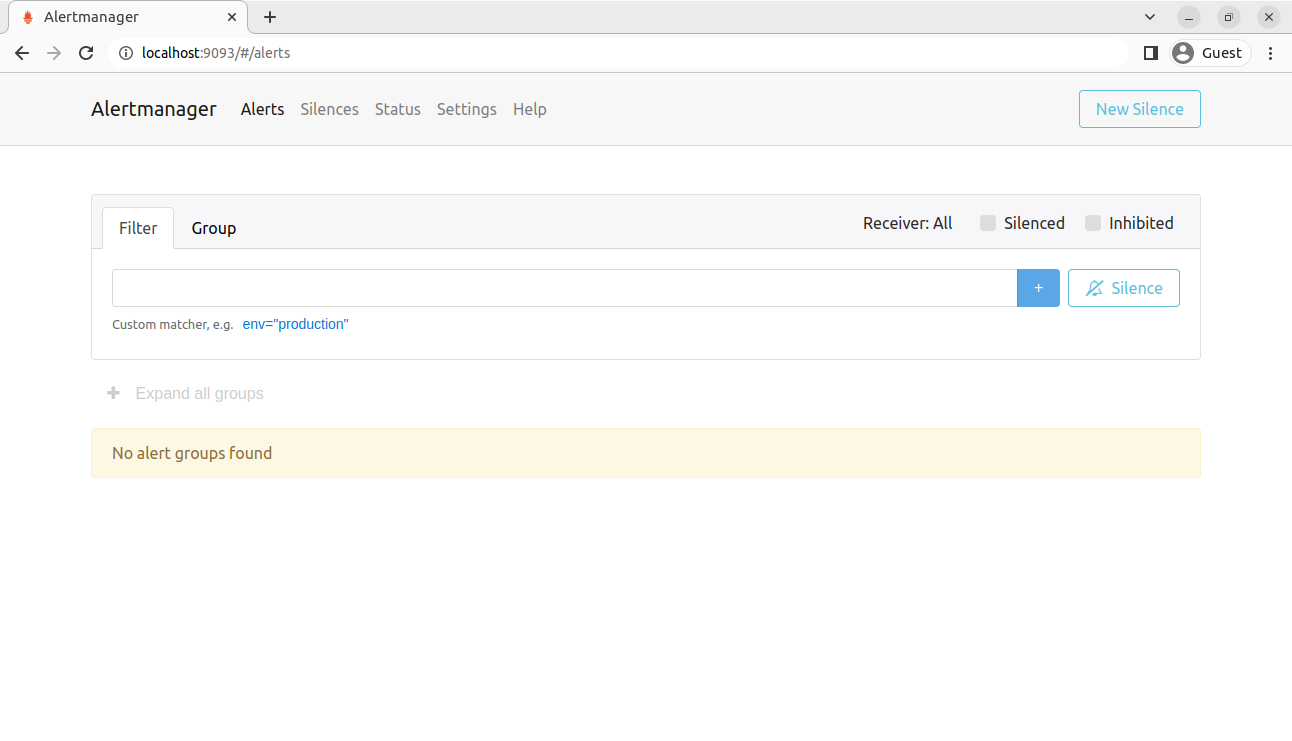Restore down the browser window
Image resolution: width=1292 pixels, height=741 pixels.
tap(1229, 17)
